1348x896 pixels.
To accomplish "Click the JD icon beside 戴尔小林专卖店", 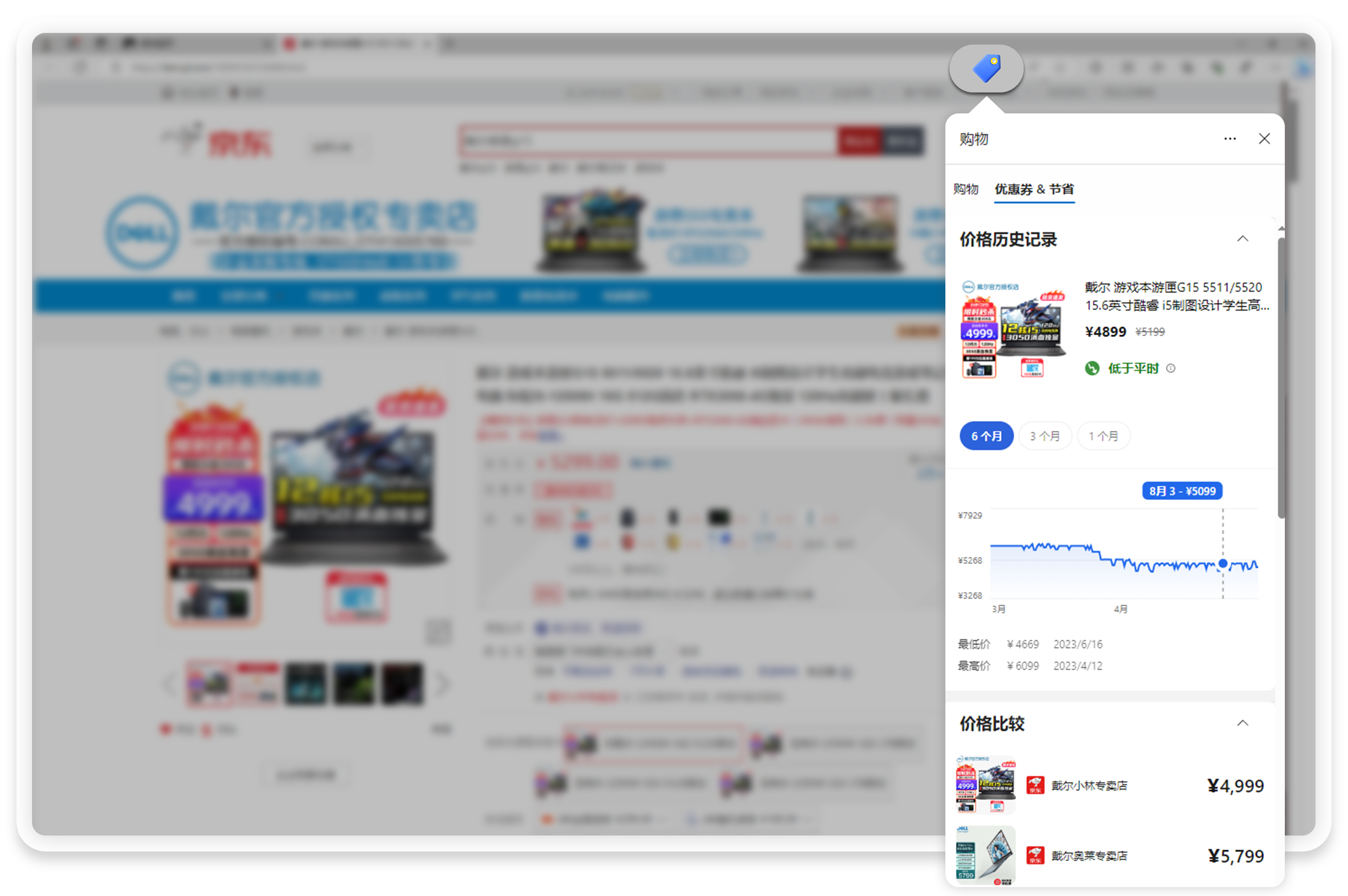I will [x=1035, y=786].
